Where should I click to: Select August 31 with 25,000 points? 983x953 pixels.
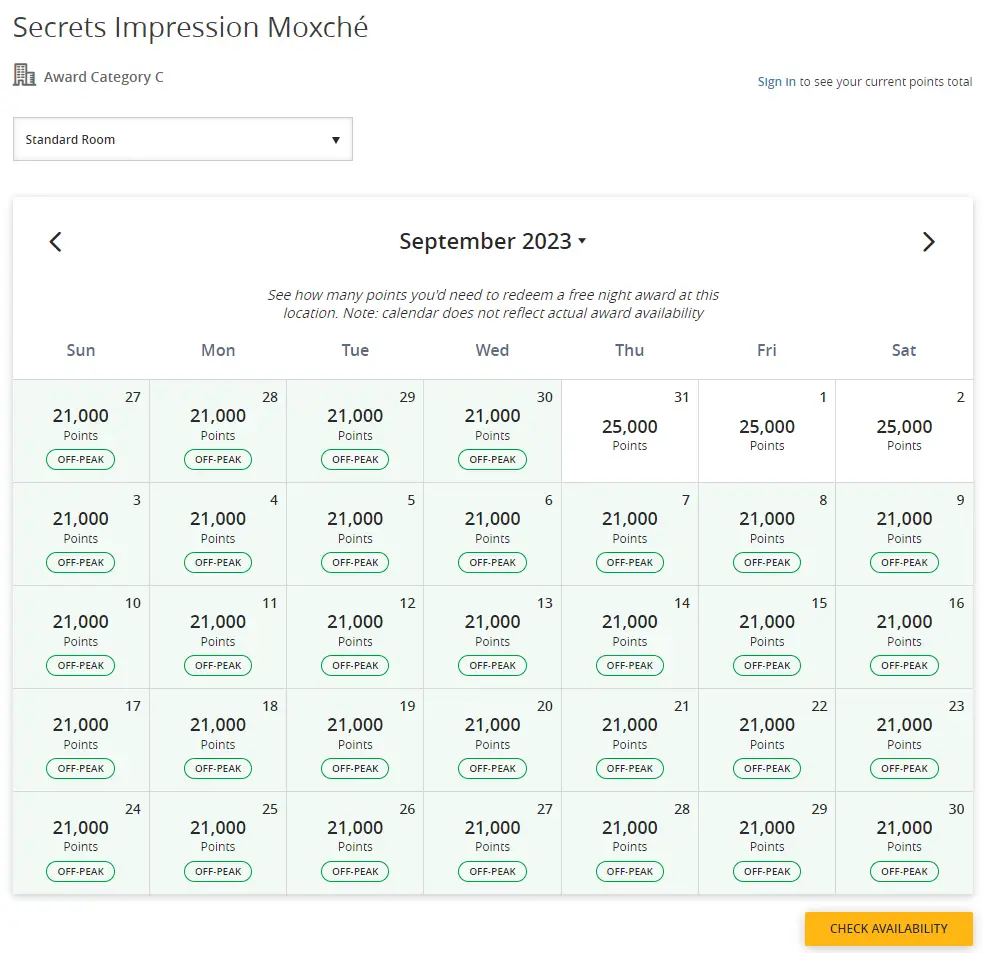[x=629, y=431]
